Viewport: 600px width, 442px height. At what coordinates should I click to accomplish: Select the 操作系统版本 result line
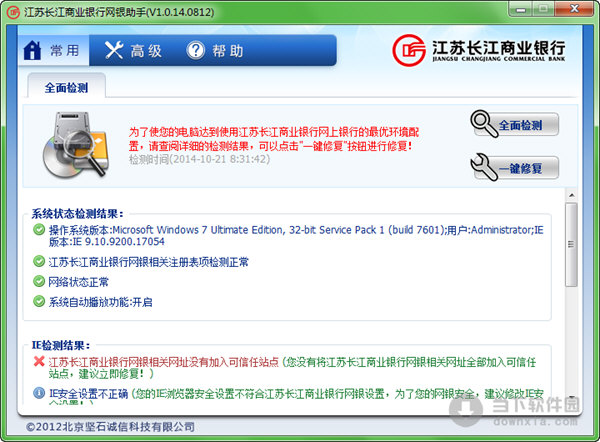coord(296,236)
